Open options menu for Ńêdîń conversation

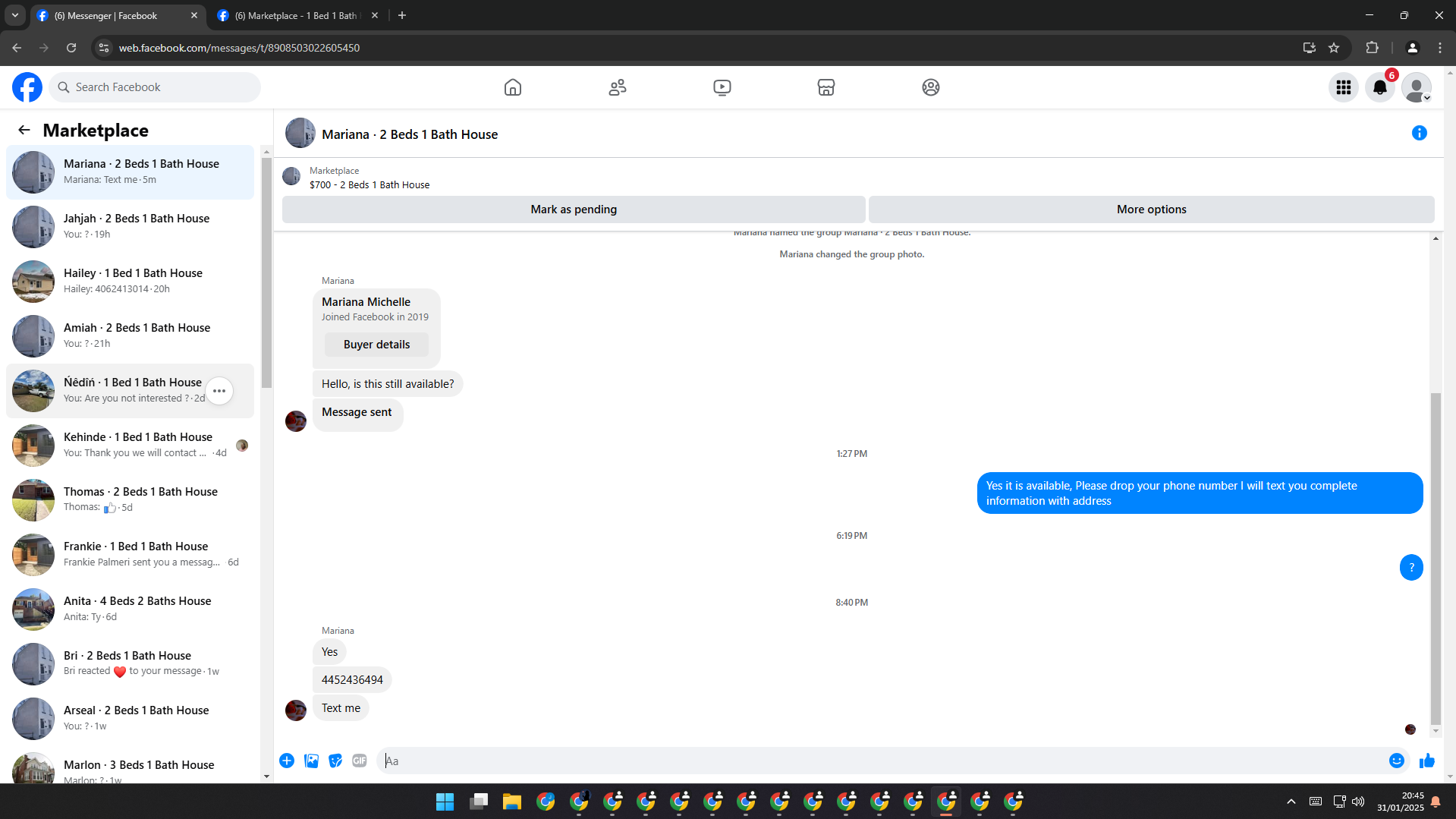coord(219,391)
